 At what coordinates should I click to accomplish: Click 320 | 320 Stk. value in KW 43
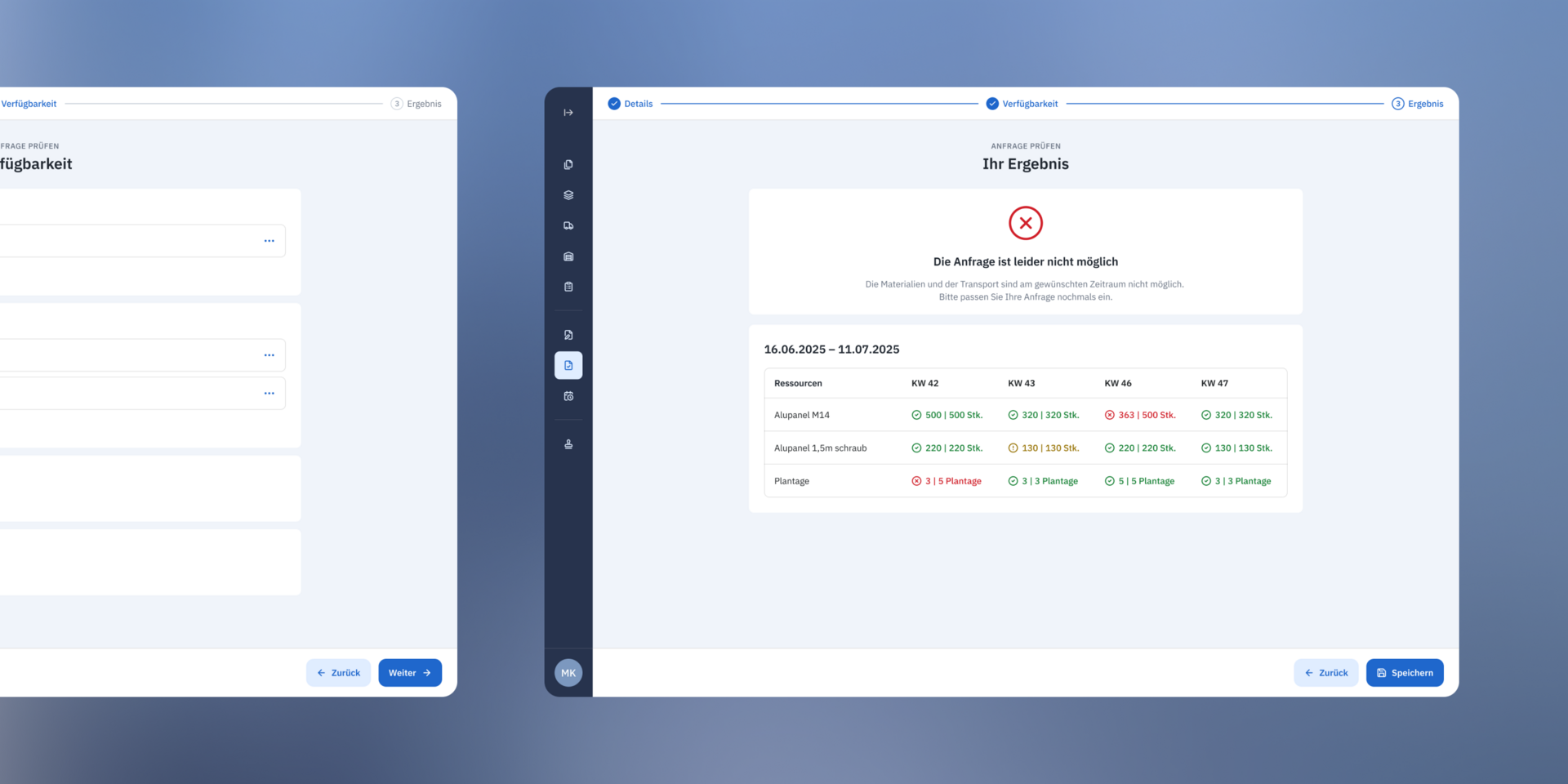click(x=1050, y=415)
